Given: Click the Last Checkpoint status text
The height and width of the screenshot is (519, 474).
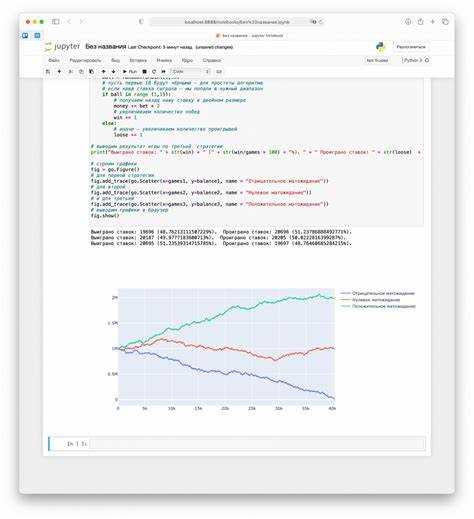Looking at the screenshot, I should point(180,47).
